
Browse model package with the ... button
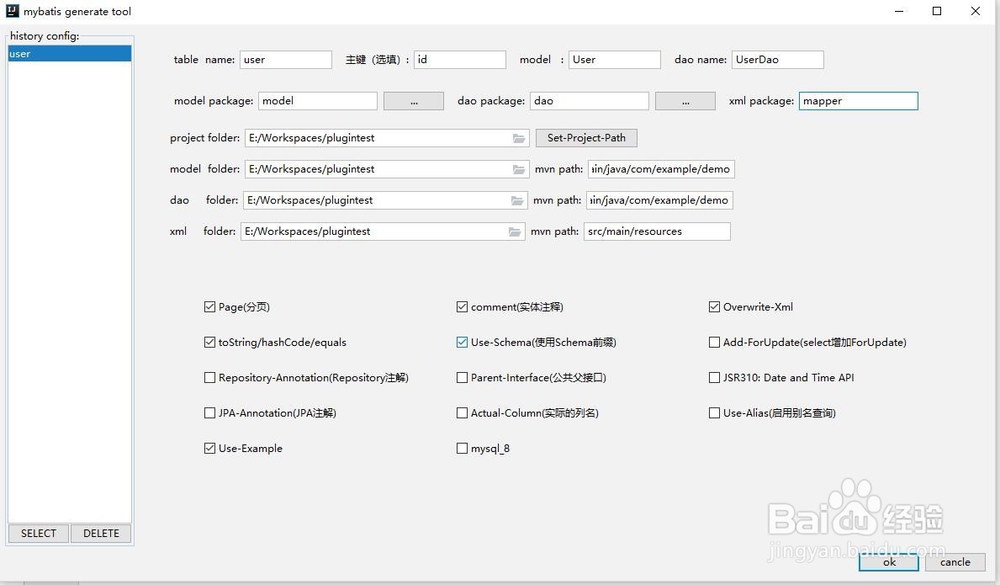click(413, 101)
